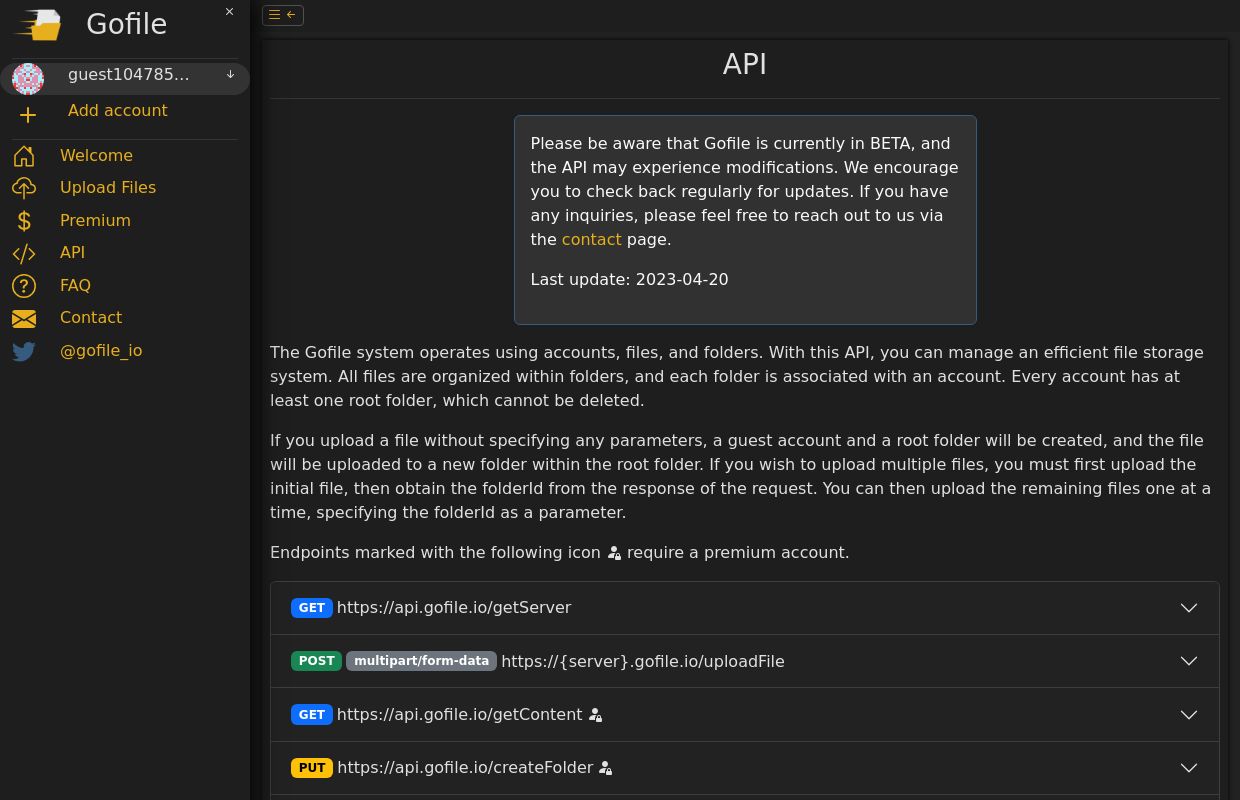Click the guest account avatar
1240x800 pixels.
pos(28,78)
